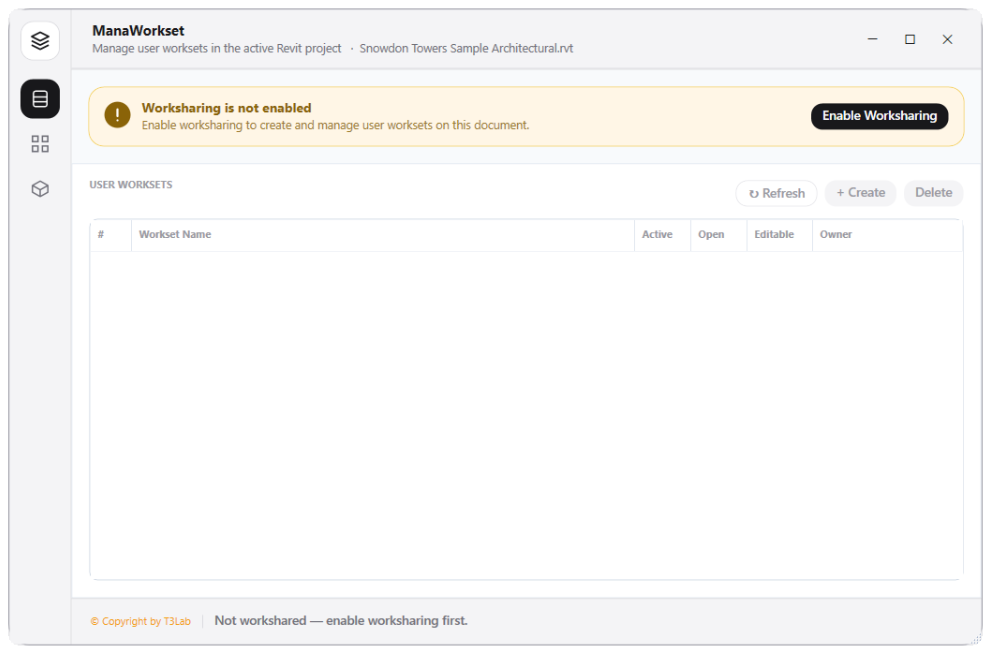Maximize the ManaWorkset window
The width and height of the screenshot is (991, 654).
tap(910, 39)
